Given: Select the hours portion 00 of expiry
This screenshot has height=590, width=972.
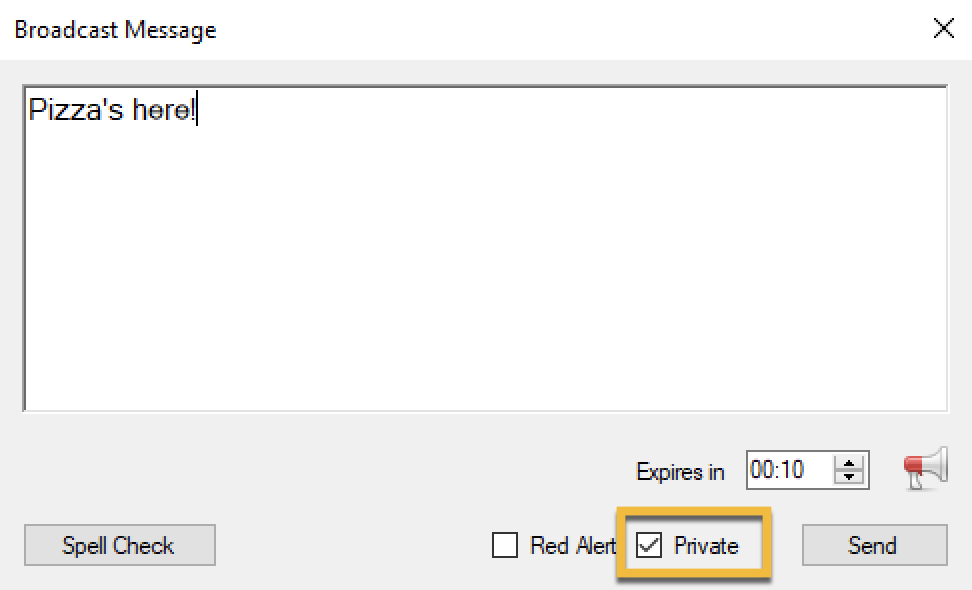Looking at the screenshot, I should pos(760,470).
